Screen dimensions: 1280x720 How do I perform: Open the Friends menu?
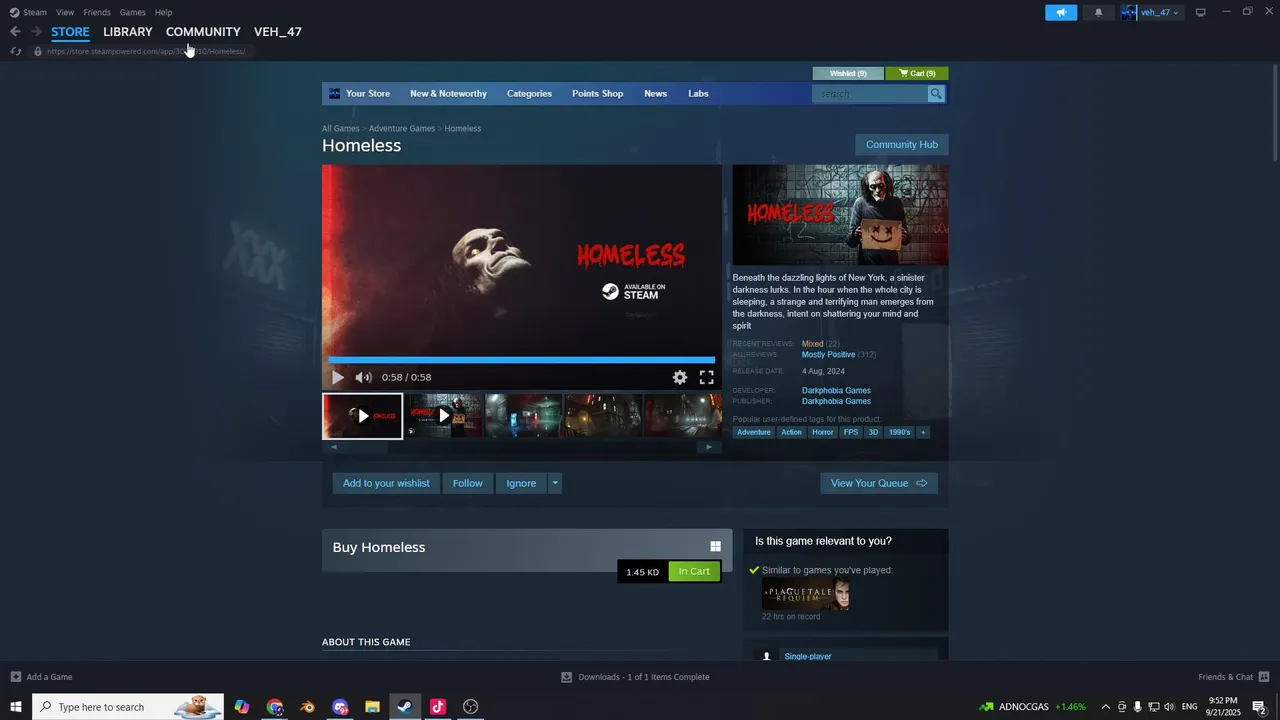pyautogui.click(x=97, y=12)
